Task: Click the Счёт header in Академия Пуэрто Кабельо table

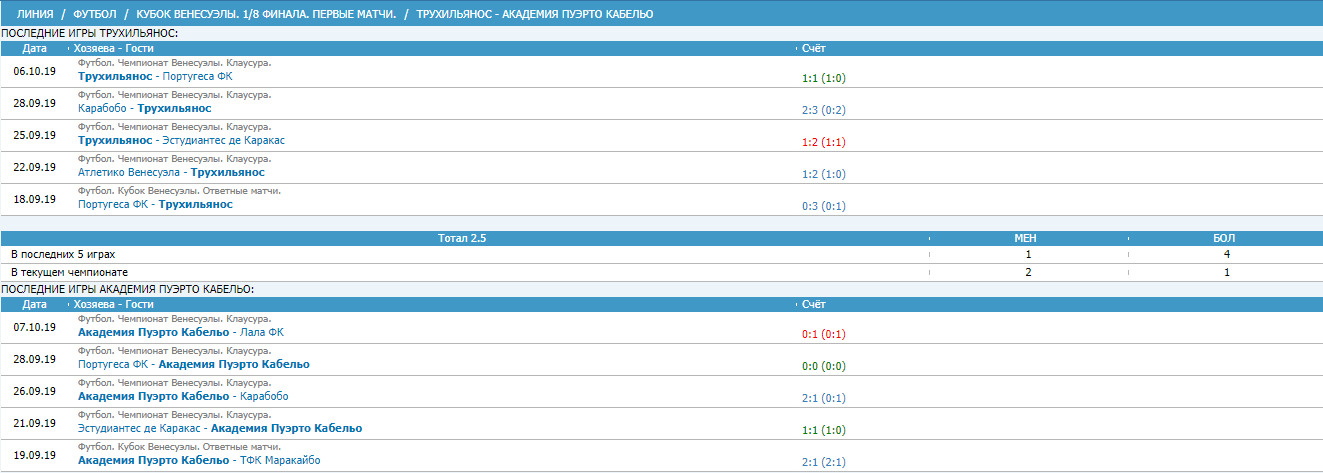Action: (814, 304)
